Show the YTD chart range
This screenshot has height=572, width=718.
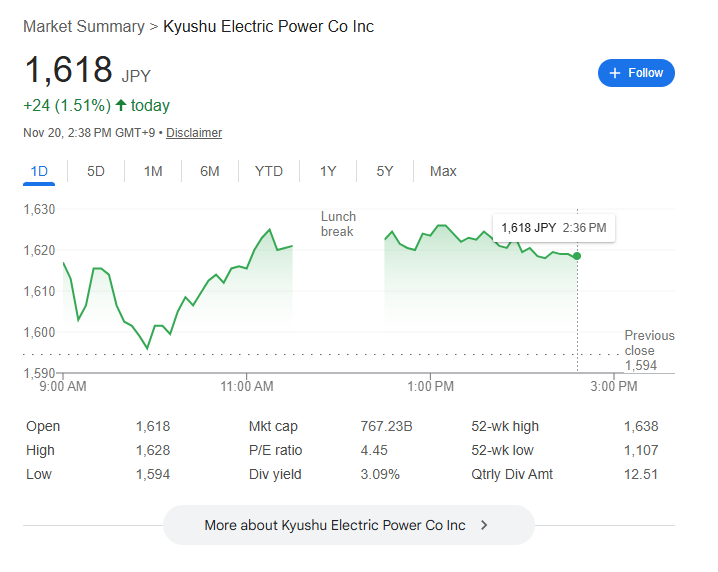[x=269, y=171]
